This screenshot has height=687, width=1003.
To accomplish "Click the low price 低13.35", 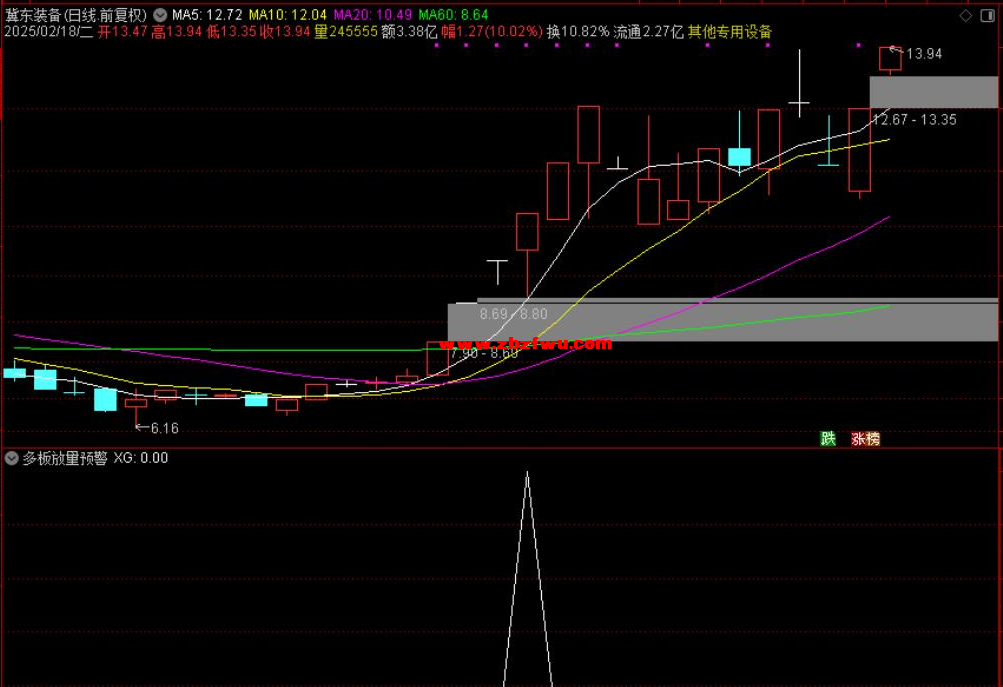I will 231,32.
